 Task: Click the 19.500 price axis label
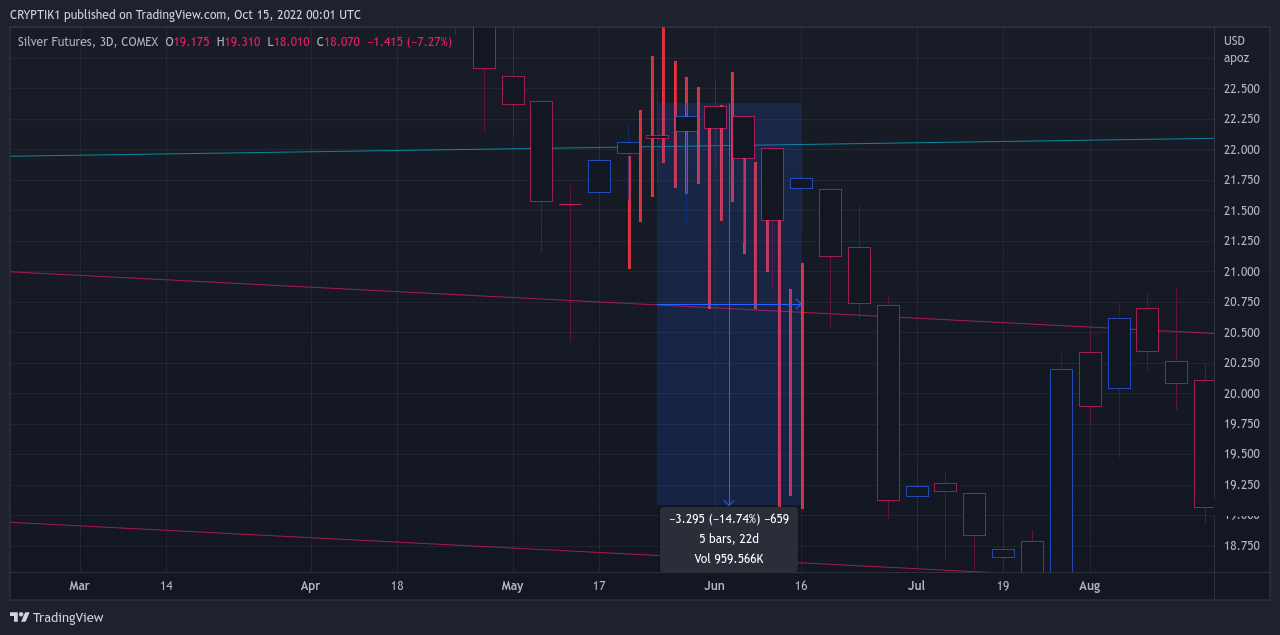(1241, 454)
